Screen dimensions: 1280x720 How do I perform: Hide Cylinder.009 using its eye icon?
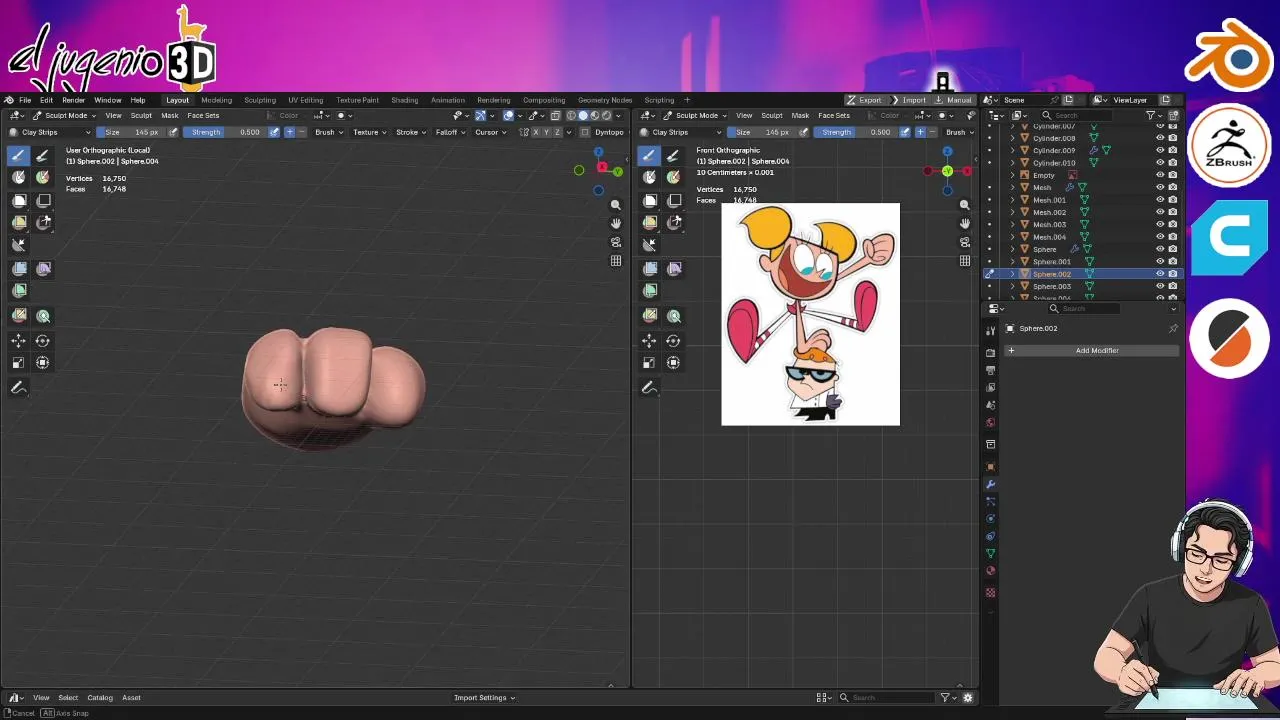1160,150
